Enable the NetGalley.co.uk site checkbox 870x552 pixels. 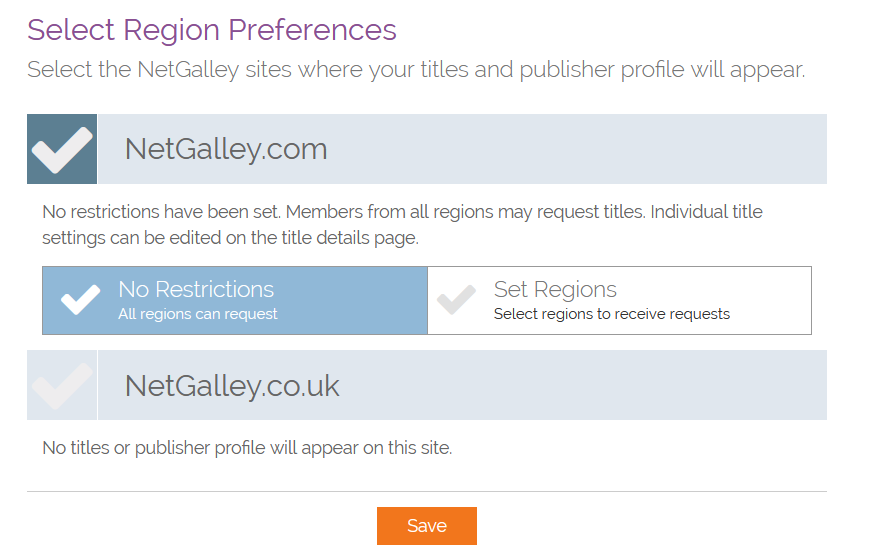coord(62,385)
